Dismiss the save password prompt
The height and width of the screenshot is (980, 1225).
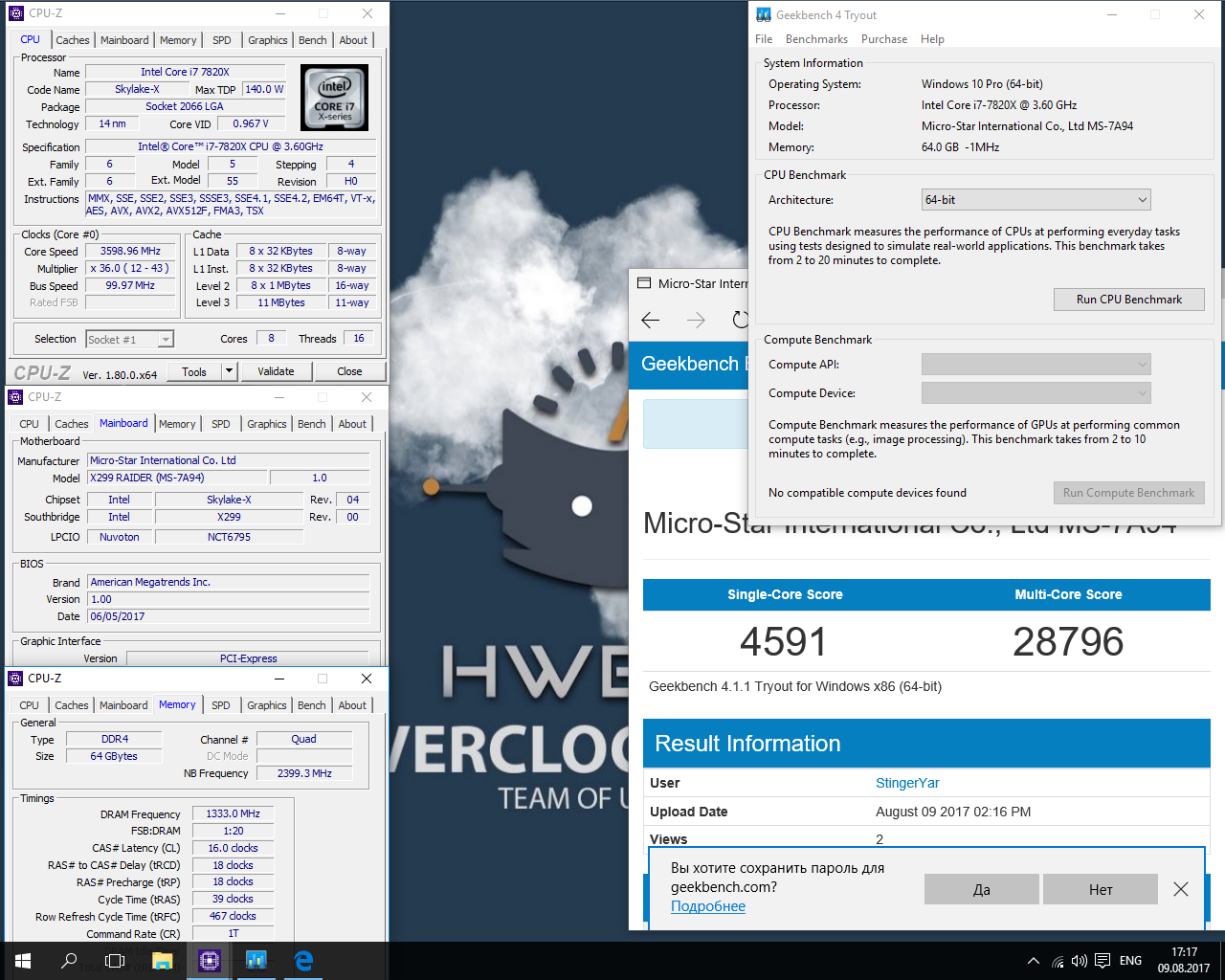[1181, 889]
